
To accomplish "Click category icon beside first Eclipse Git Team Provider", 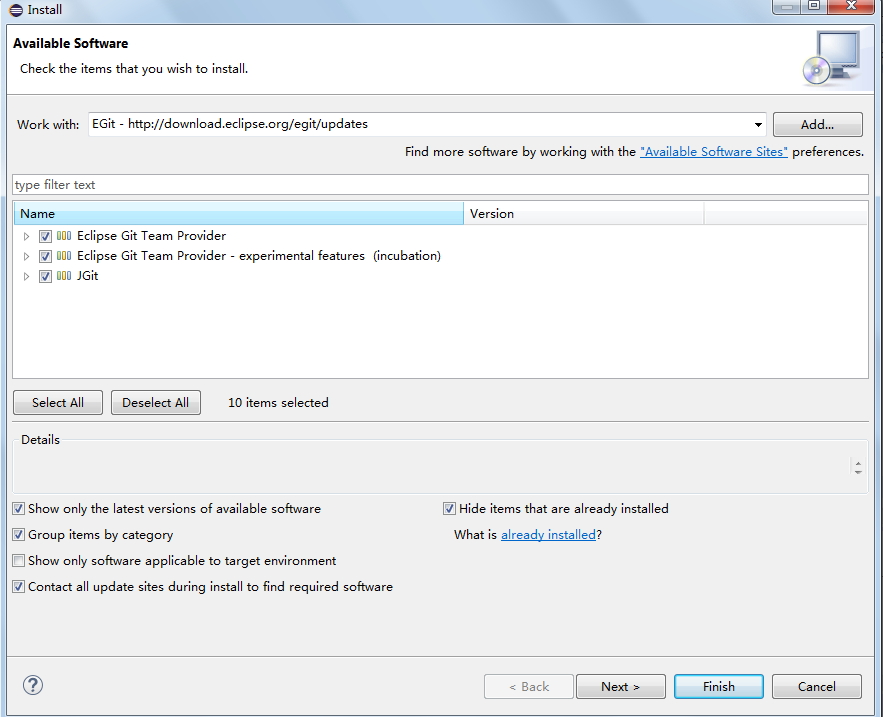I will coord(64,236).
